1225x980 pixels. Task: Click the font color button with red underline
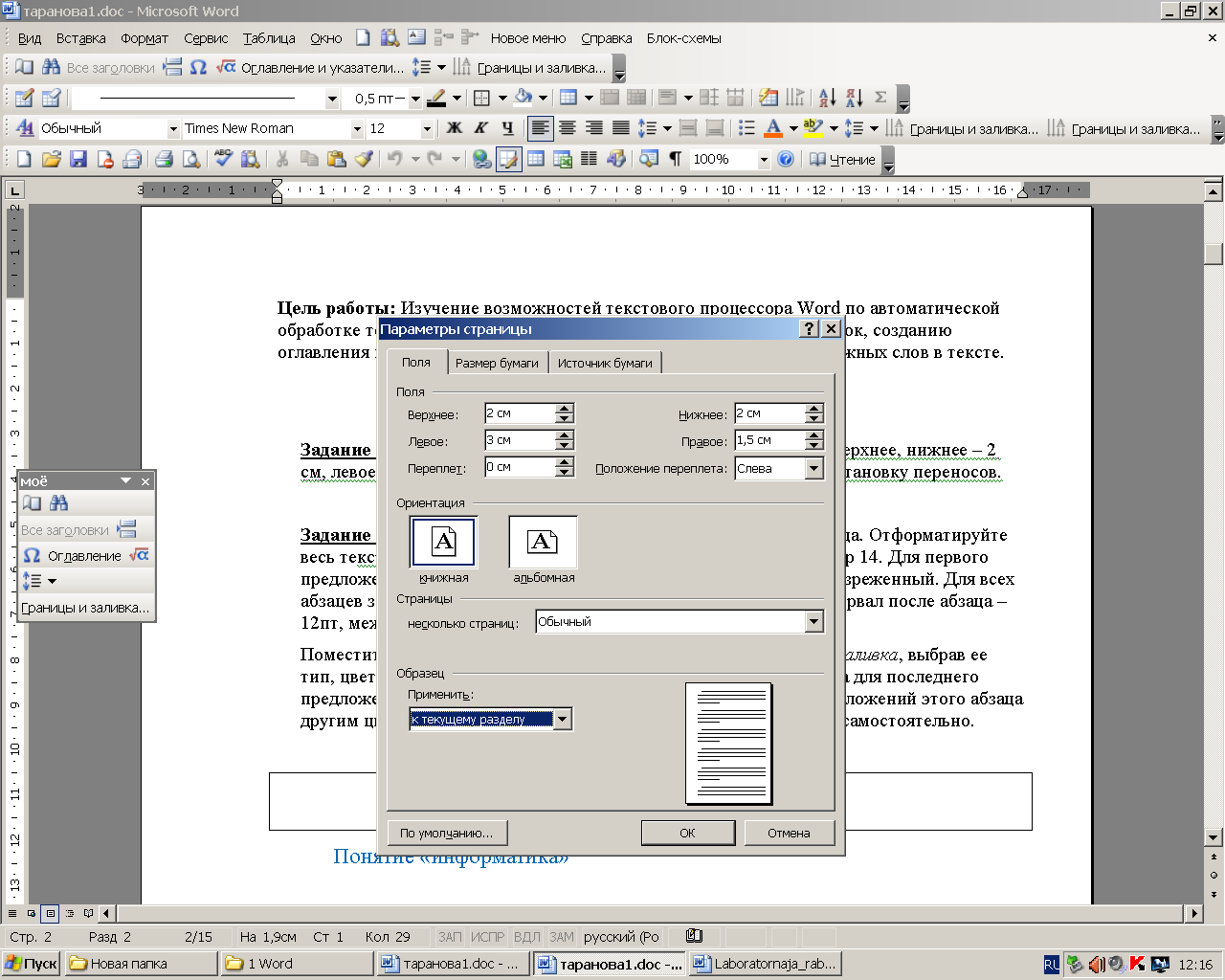pyautogui.click(x=773, y=128)
